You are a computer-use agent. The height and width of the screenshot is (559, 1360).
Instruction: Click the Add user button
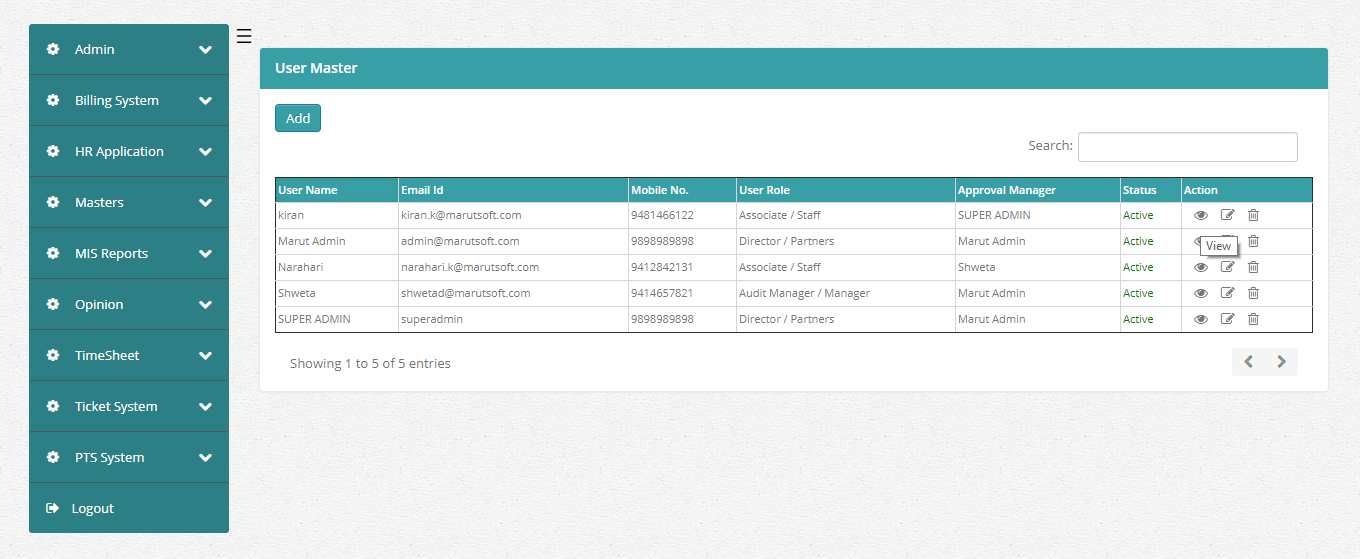click(298, 118)
